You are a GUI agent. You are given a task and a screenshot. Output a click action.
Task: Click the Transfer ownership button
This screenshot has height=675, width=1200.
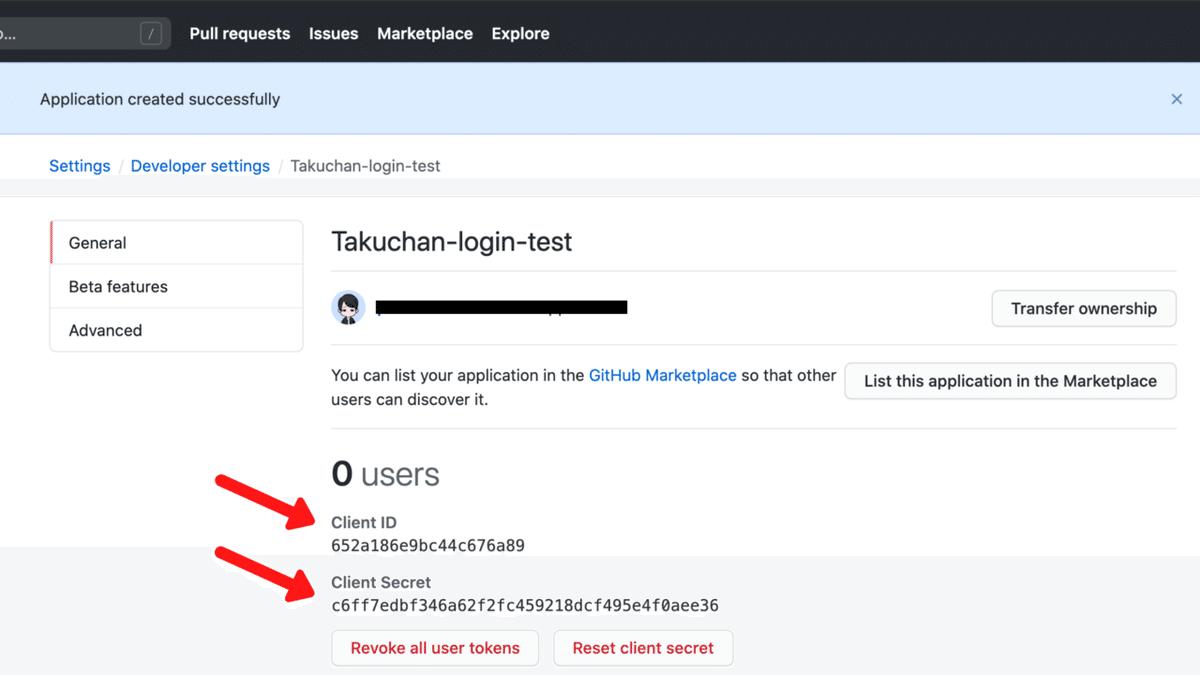pos(1084,308)
